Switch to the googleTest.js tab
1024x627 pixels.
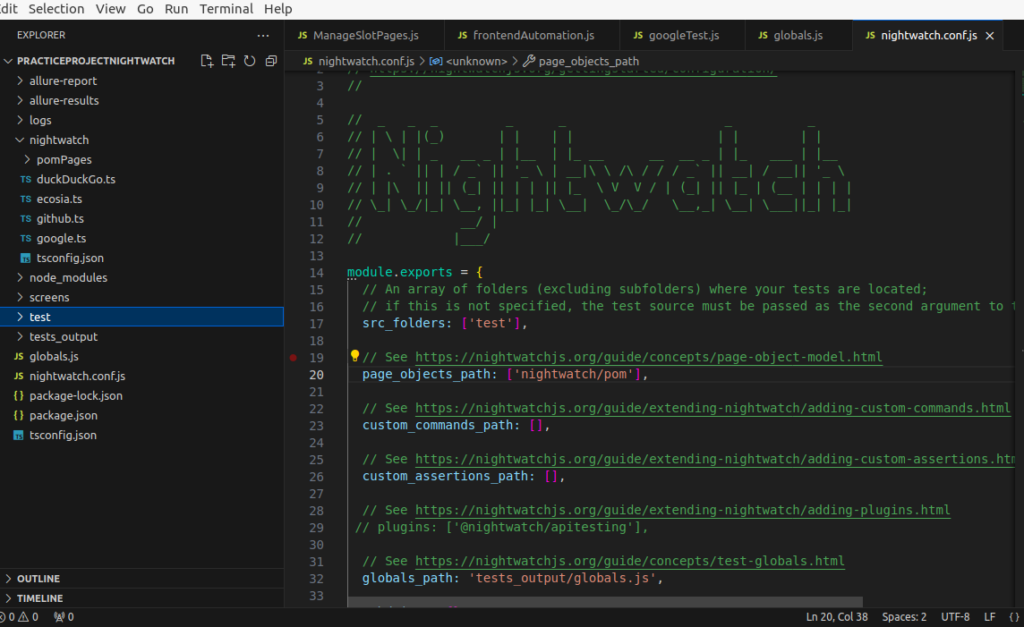click(x=683, y=36)
